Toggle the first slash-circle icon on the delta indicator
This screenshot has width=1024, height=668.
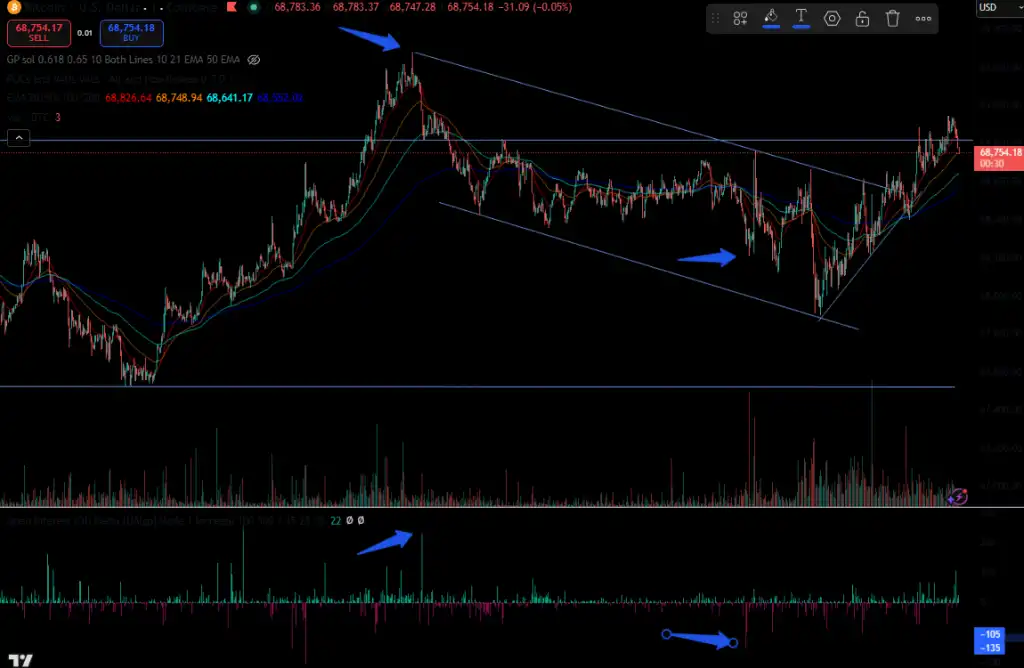(350, 520)
